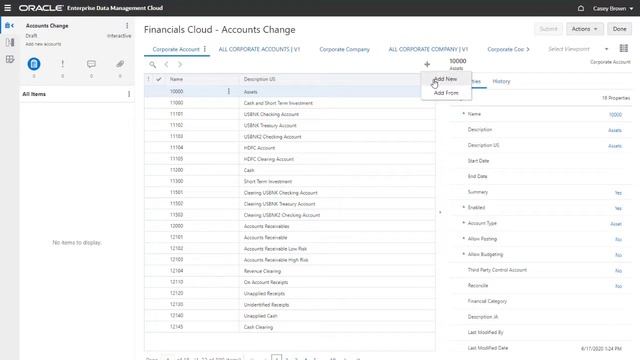This screenshot has height=360, width=640.
Task: Select the row for account 11000
Action: tap(290, 103)
